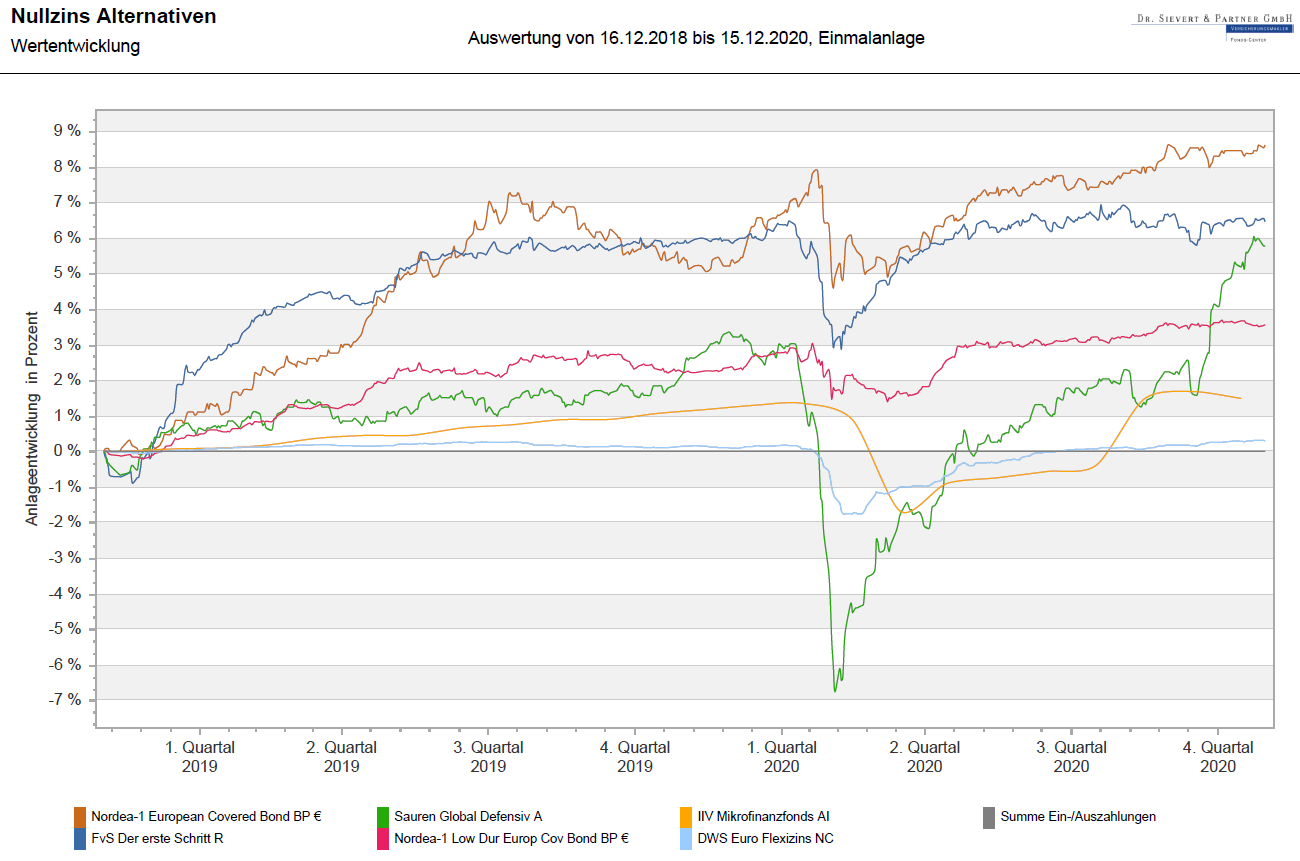This screenshot has width=1300, height=861.
Task: Click the Summe Ein-/Auszahlungen legend text
Action: tap(1078, 816)
